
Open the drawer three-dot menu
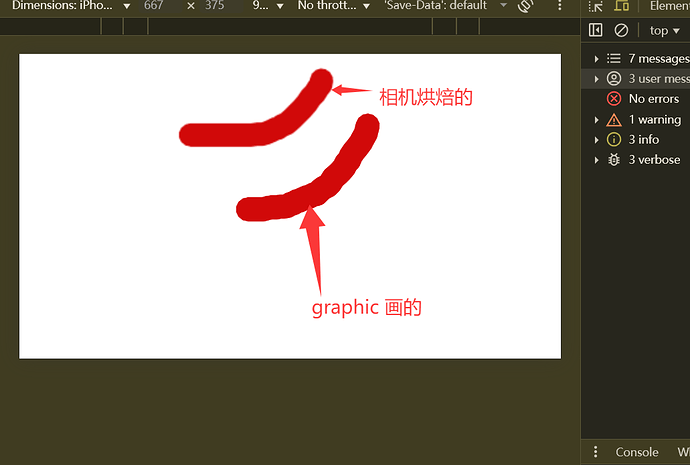click(595, 452)
